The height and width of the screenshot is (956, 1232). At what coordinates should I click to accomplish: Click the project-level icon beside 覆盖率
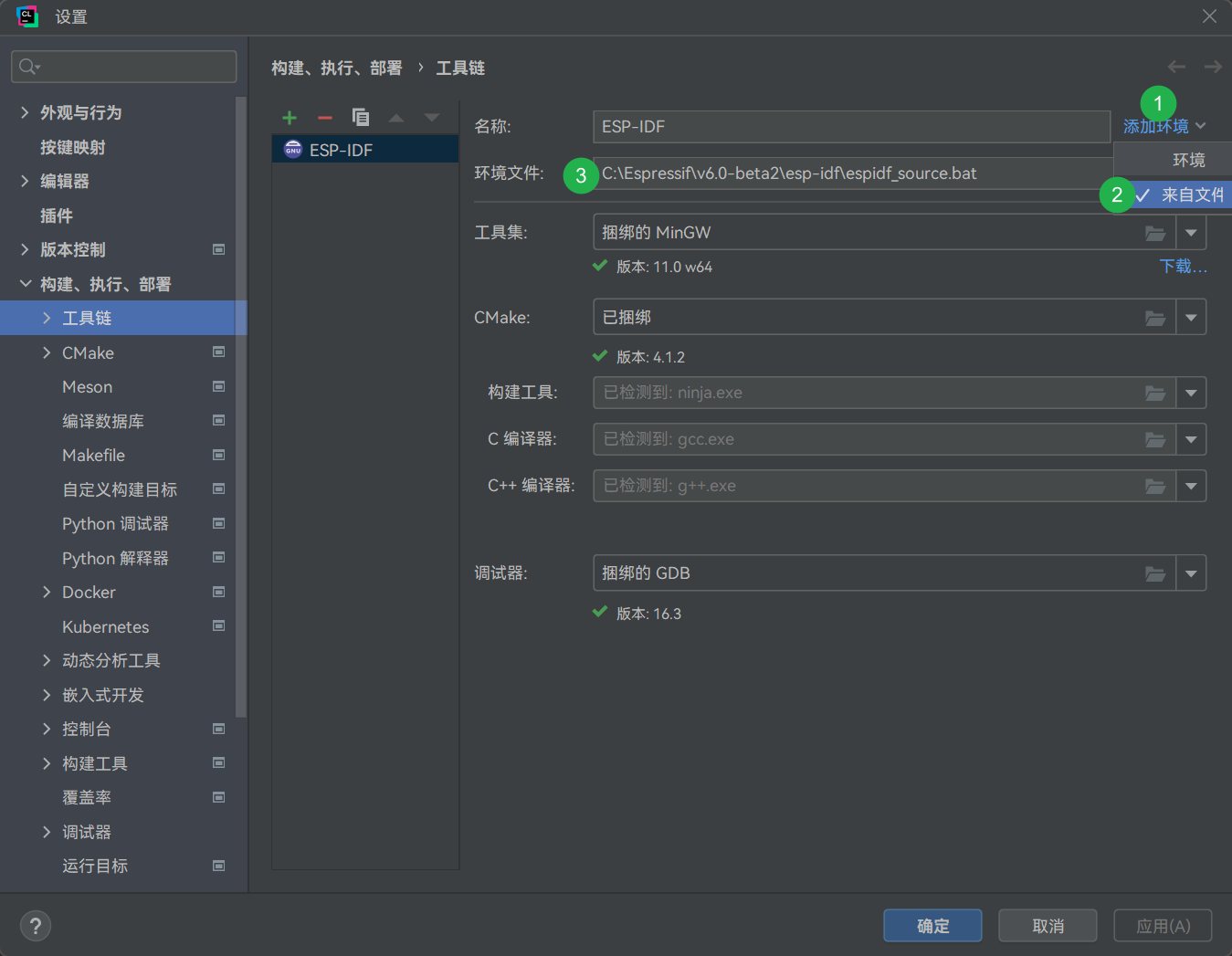point(219,797)
